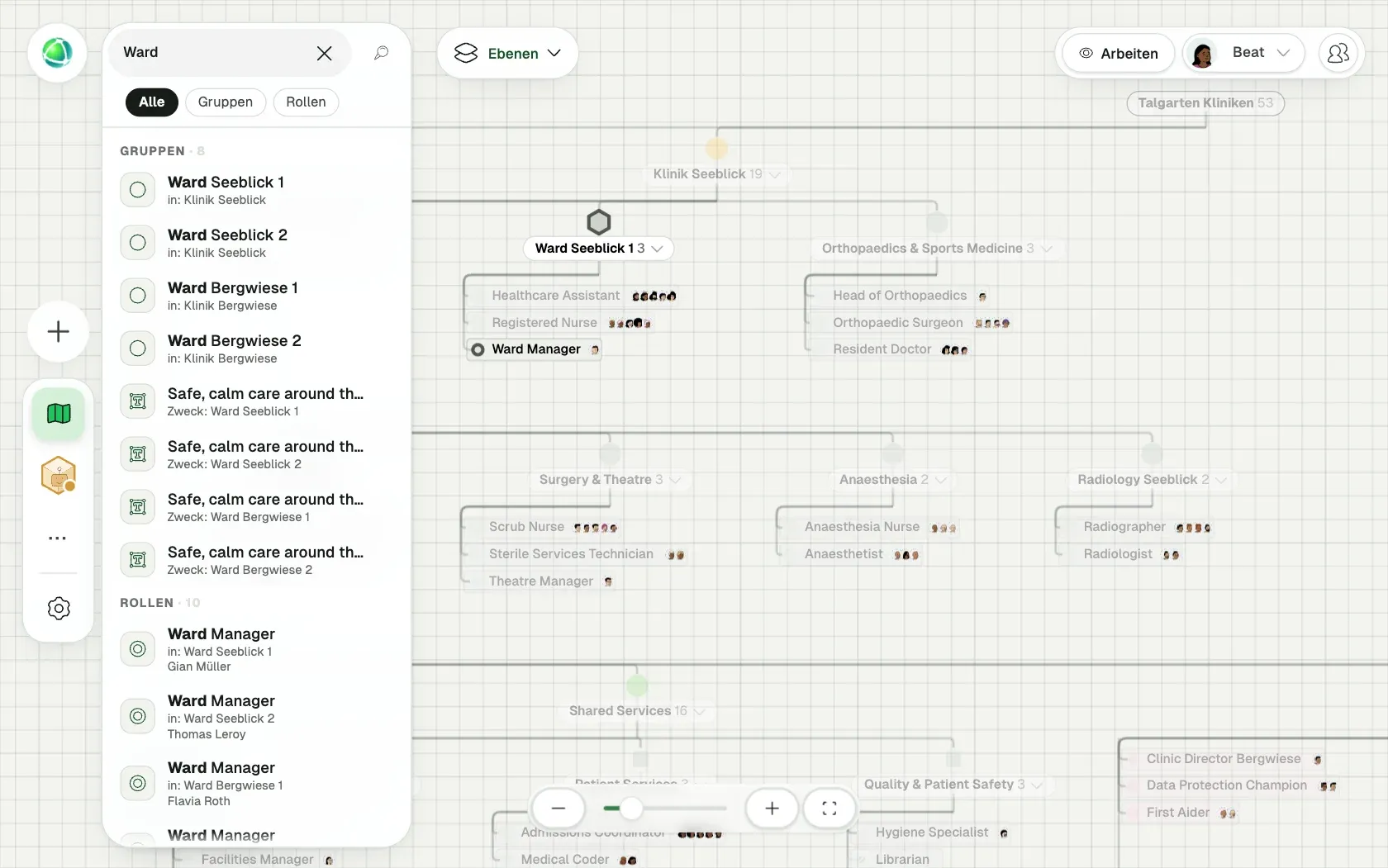Select the Gruppen filter tab
This screenshot has width=1388, height=868.
pyautogui.click(x=225, y=102)
